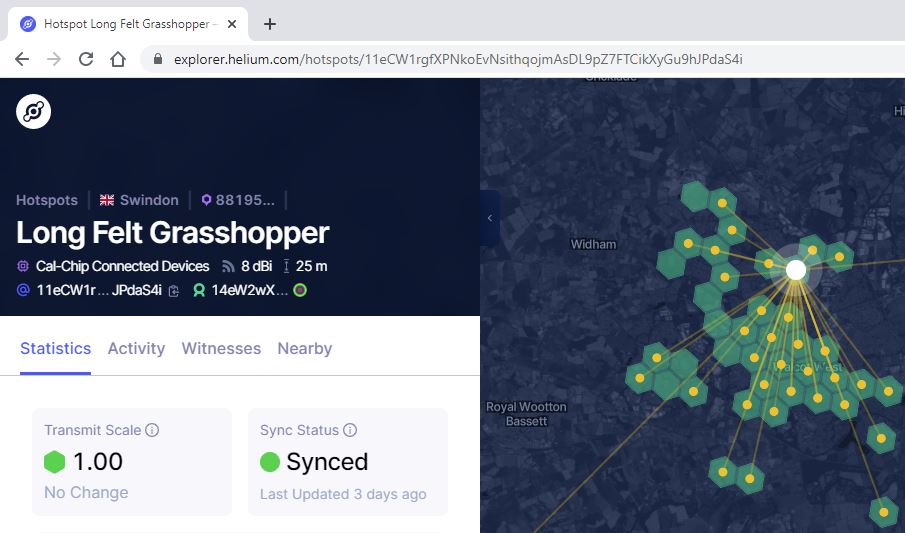Viewport: 905px width, 533px height.
Task: Close the Hotspot Long Felt Grasshopper tab
Action: click(x=231, y=24)
